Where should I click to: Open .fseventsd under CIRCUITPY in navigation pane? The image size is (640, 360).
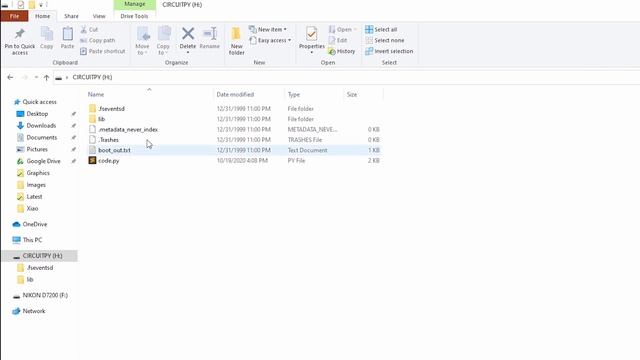tap(40, 268)
